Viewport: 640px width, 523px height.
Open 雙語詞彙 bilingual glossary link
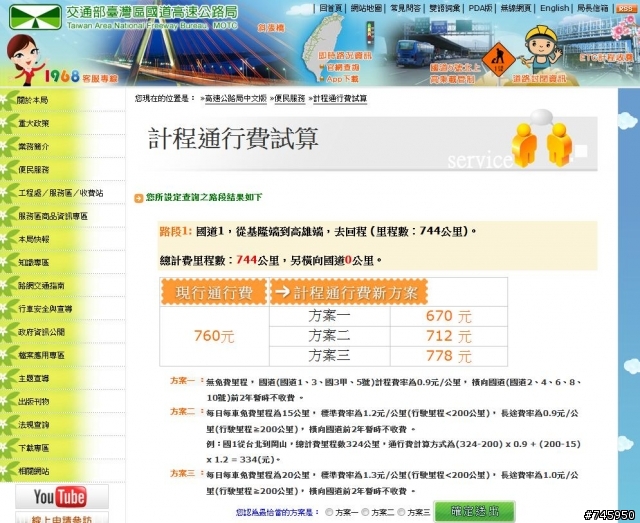click(x=444, y=8)
